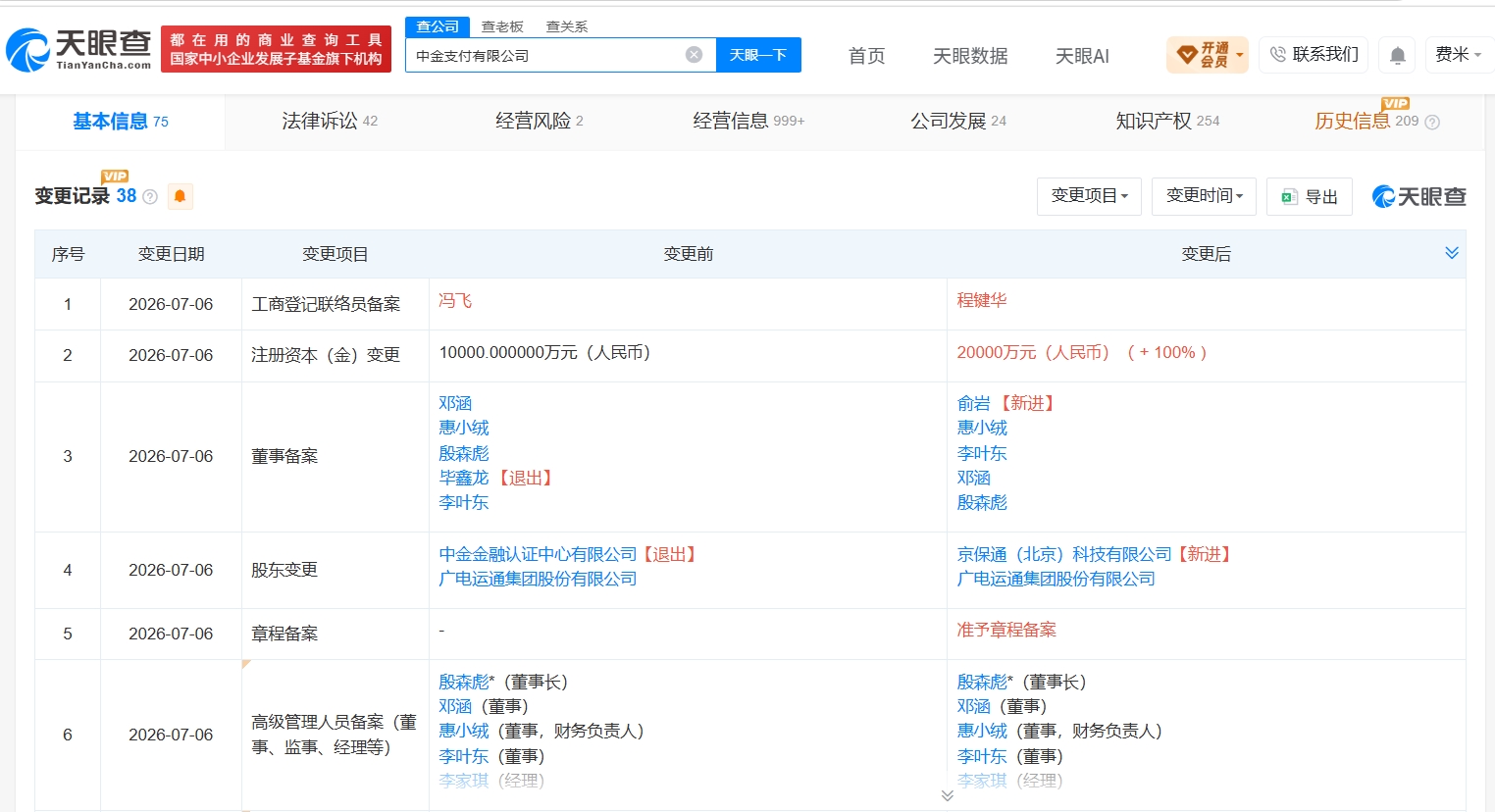
Task: Open 惠小绒 (董事, 财务负责人) in row 6 变更后
Action: coord(982,731)
